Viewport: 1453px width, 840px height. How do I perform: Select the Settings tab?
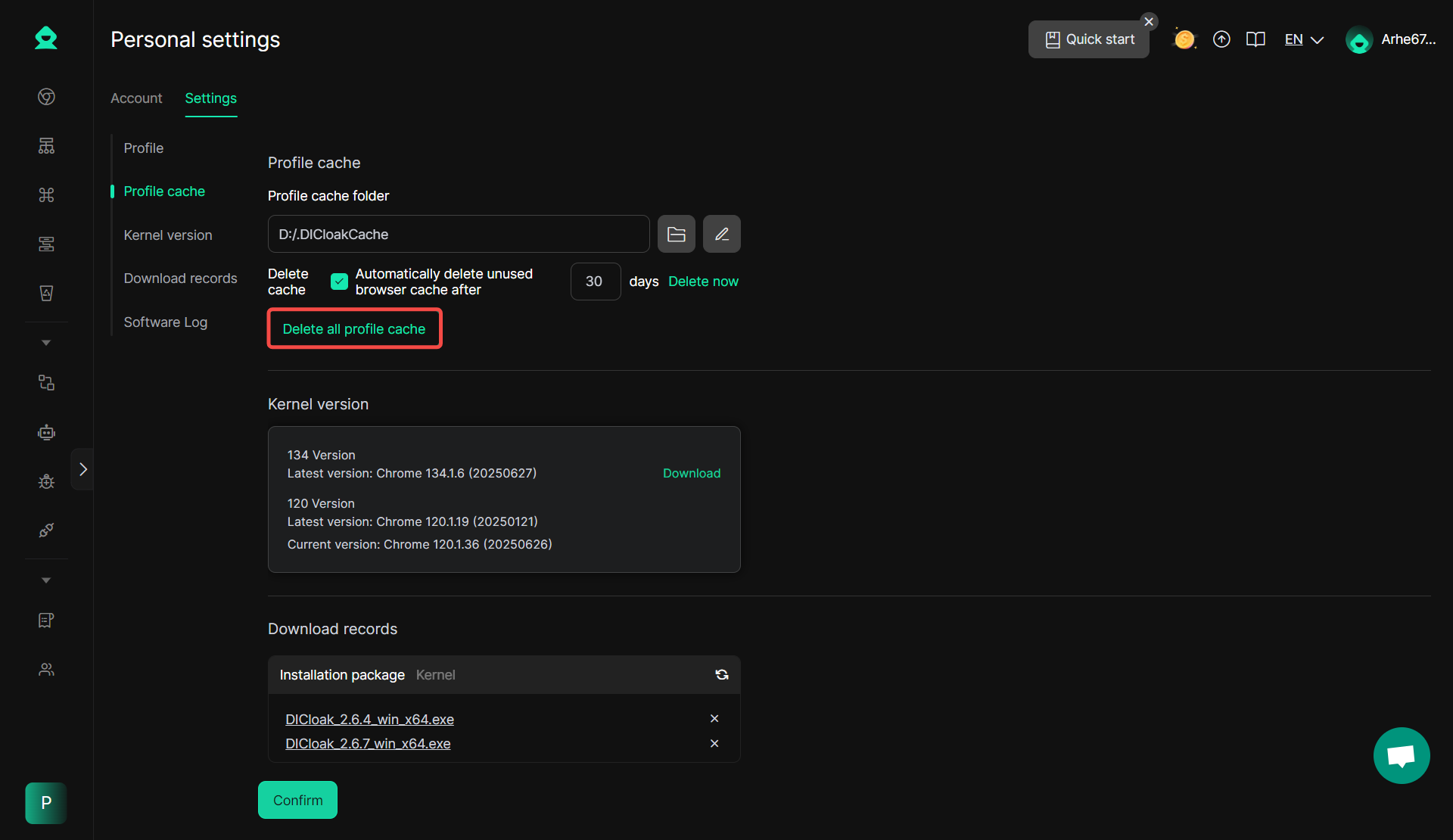pyautogui.click(x=211, y=98)
